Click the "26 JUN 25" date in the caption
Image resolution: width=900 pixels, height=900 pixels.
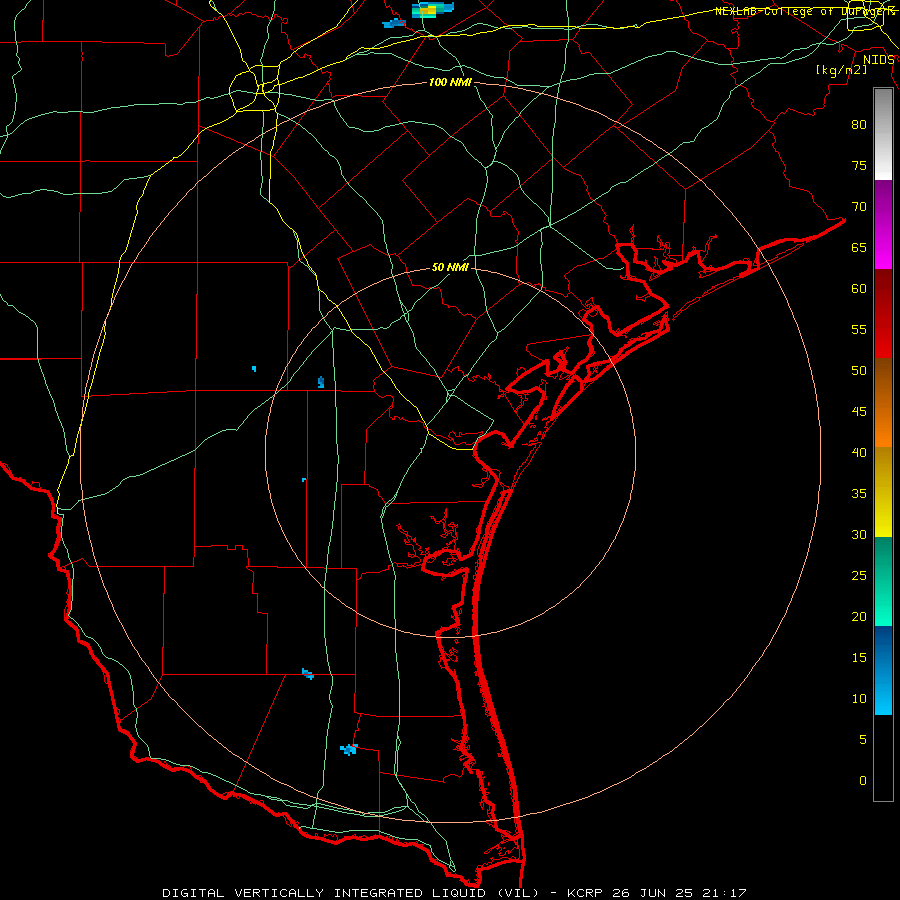point(651,893)
